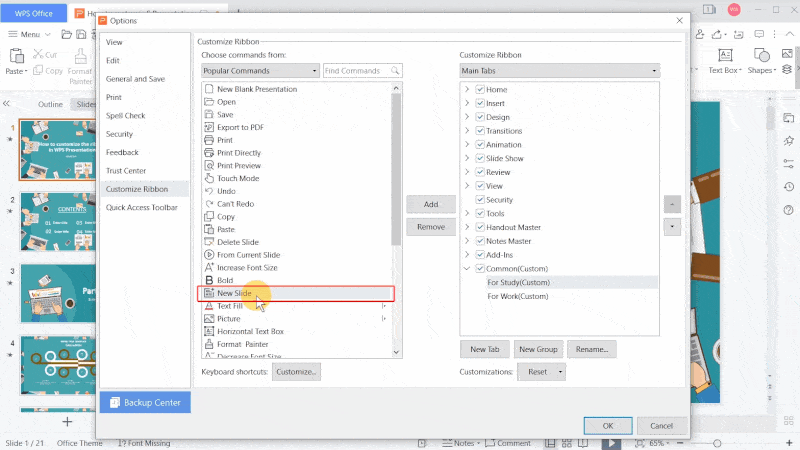Viewport: 800px width, 450px height.
Task: Click the help question mark sidebar icon
Action: pyautogui.click(x=788, y=210)
